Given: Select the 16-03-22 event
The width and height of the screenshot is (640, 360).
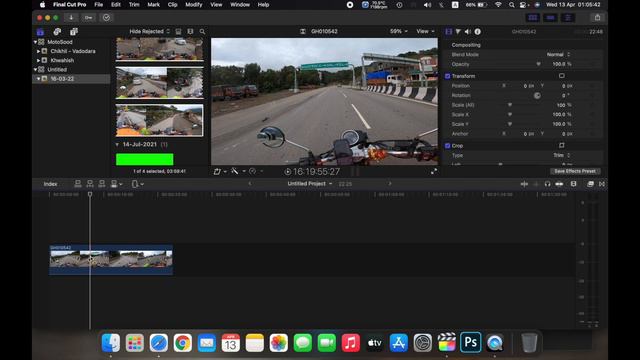Looking at the screenshot, I should pyautogui.click(x=71, y=79).
